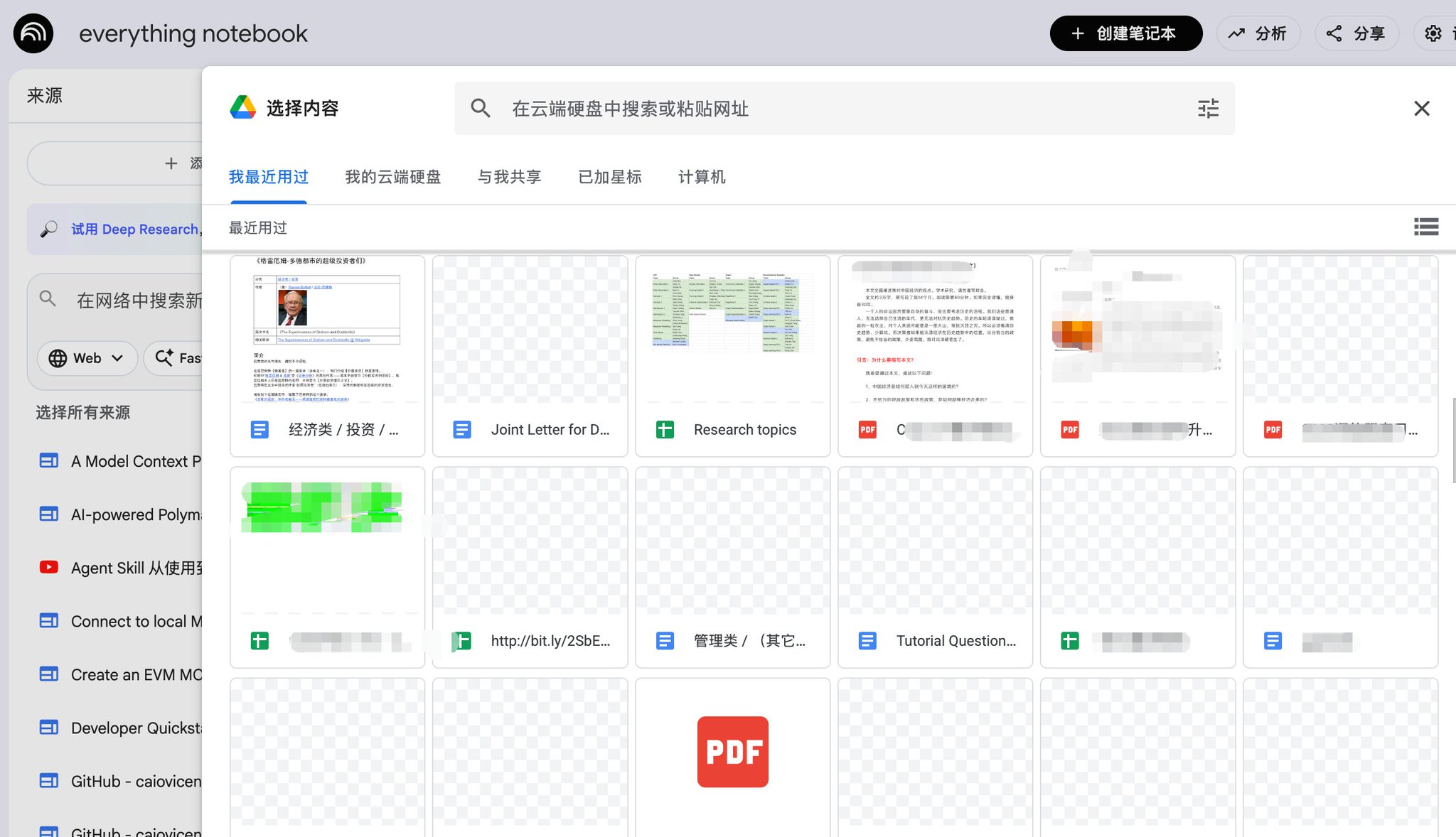The width and height of the screenshot is (1456, 837).
Task: Click the Docs icon beside 管理类 / (其它...
Action: coord(665,641)
